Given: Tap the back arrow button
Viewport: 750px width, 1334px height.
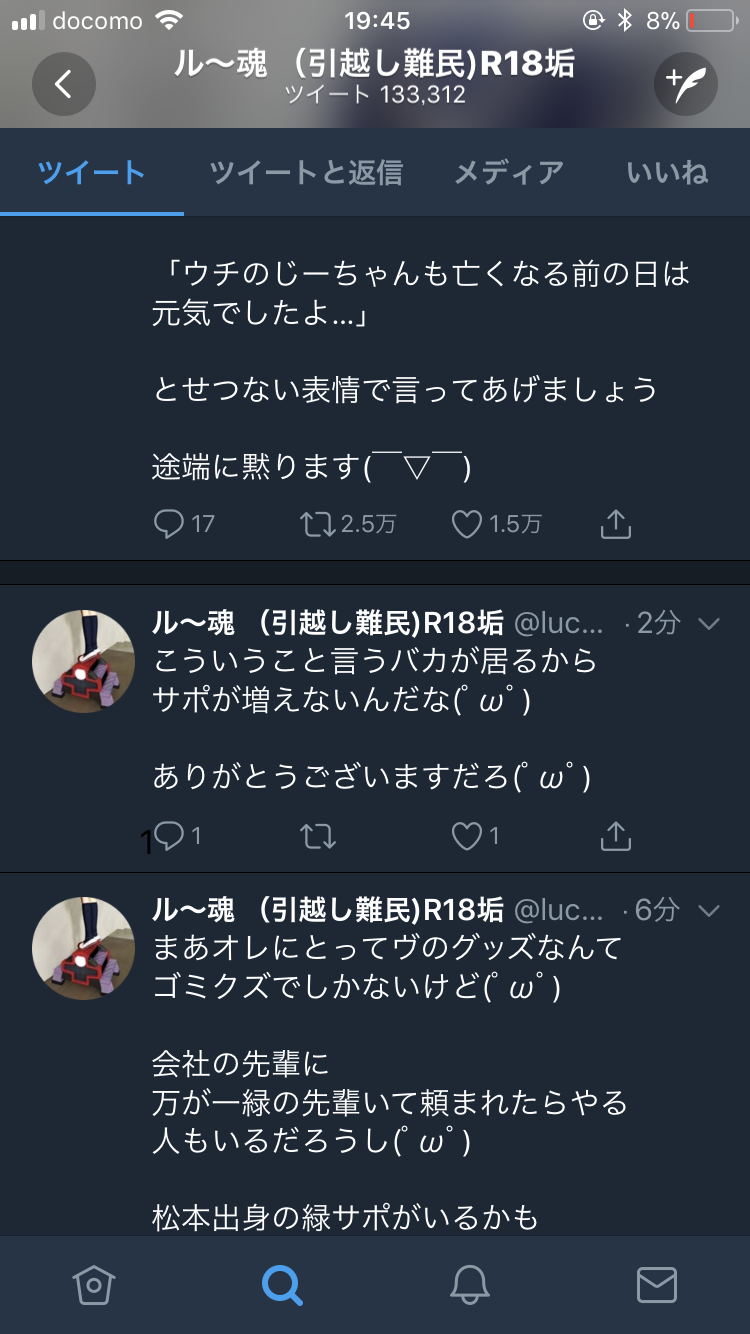Looking at the screenshot, I should coord(63,84).
